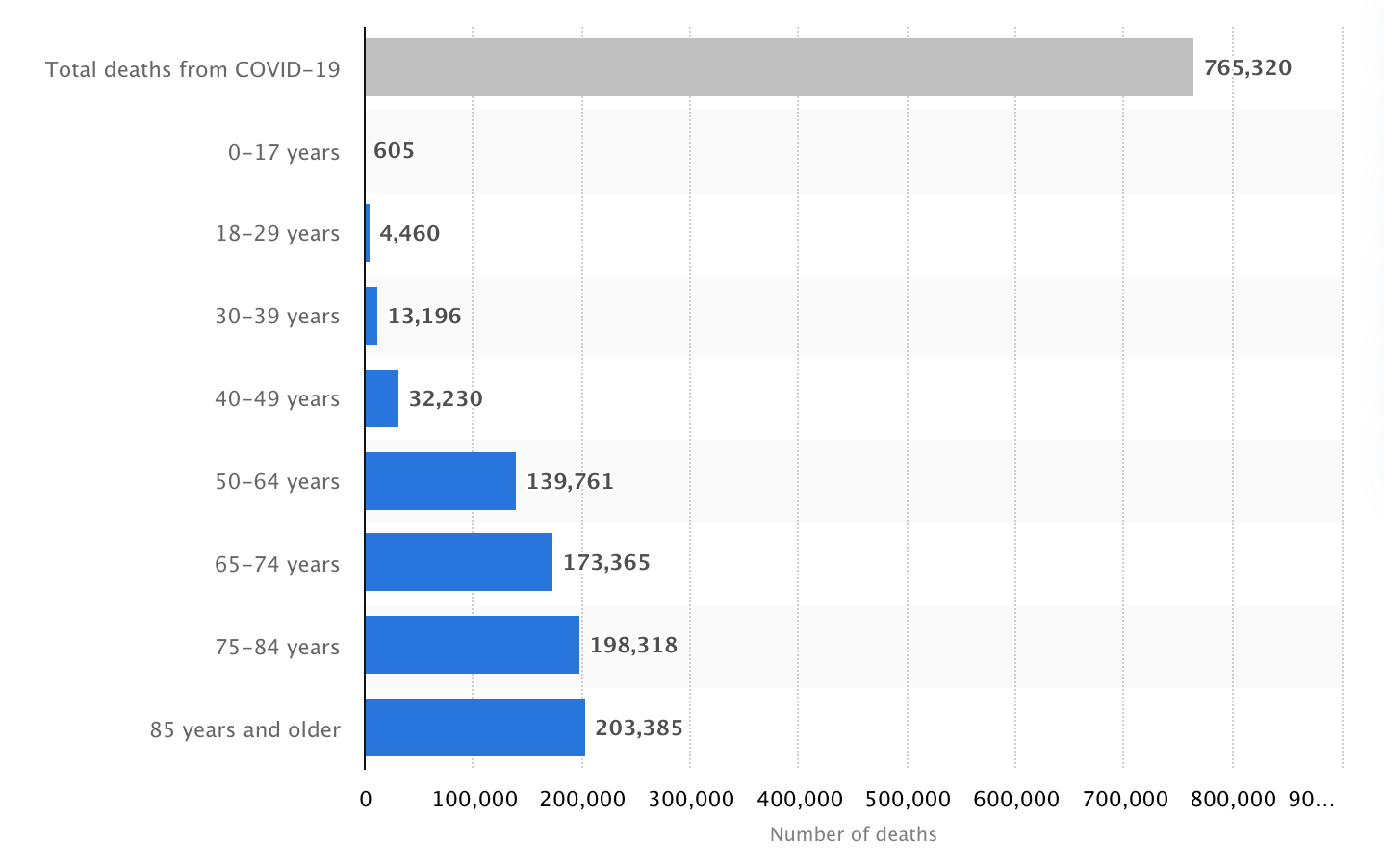Image resolution: width=1384 pixels, height=868 pixels.
Task: Click the 765,320 value label
Action: coord(1247,67)
